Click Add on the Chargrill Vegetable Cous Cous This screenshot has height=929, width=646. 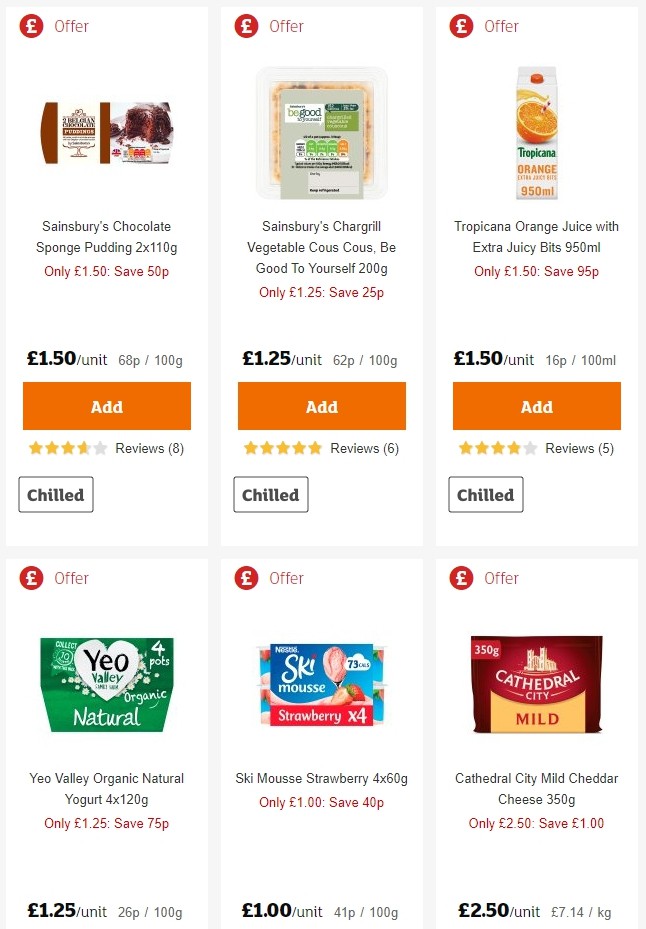coord(321,407)
